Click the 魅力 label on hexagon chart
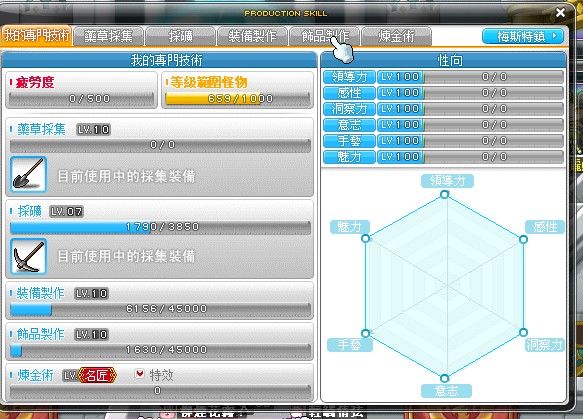This screenshot has height=419, width=583. (x=350, y=227)
